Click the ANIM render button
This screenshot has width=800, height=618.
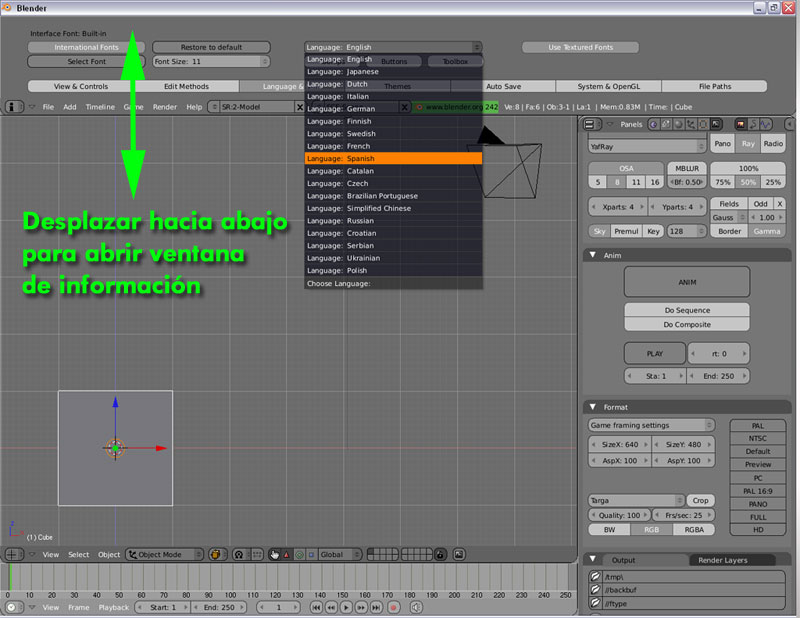coord(687,282)
